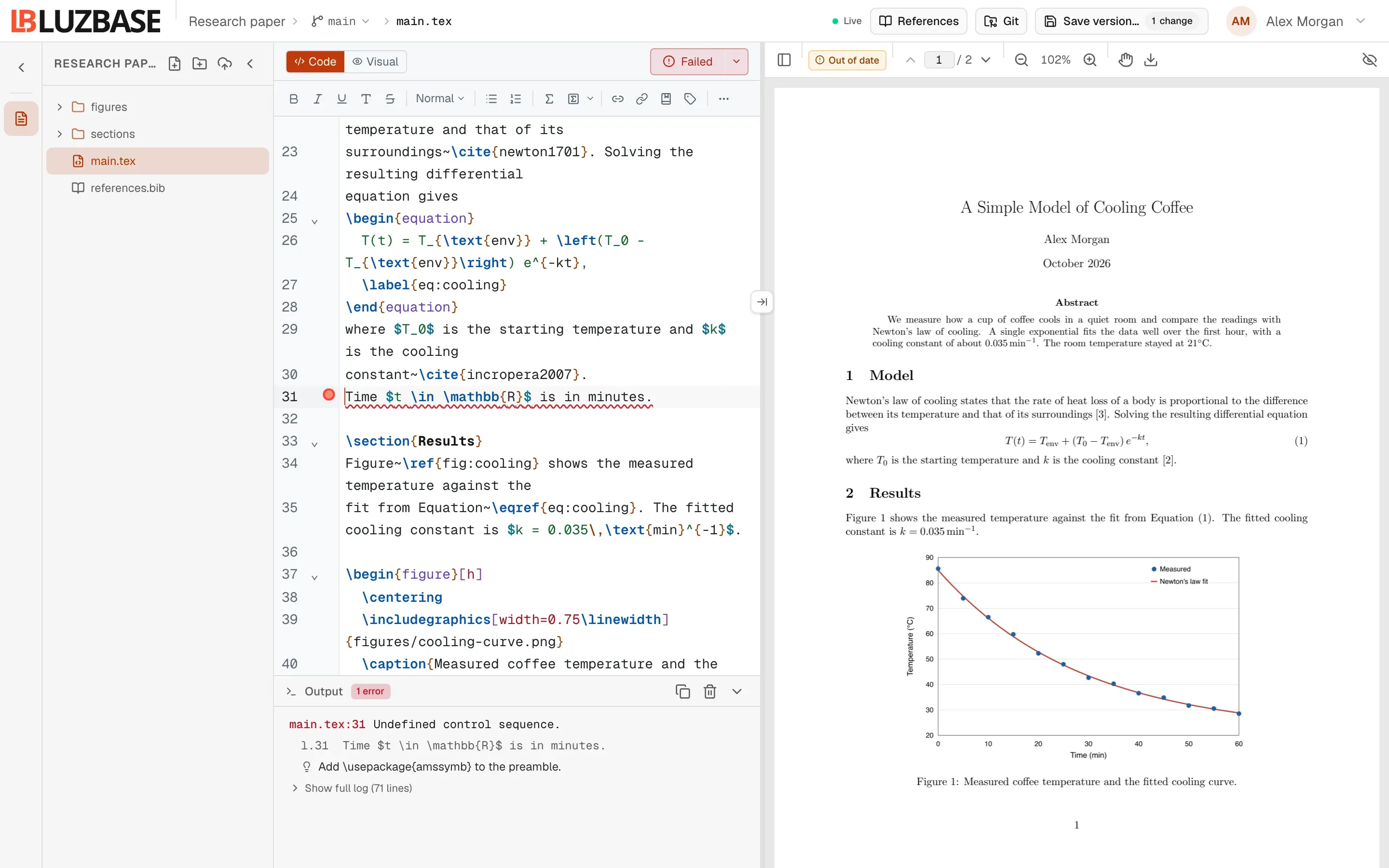This screenshot has width=1389, height=868.
Task: Create a new folder in file tree
Action: (199, 64)
